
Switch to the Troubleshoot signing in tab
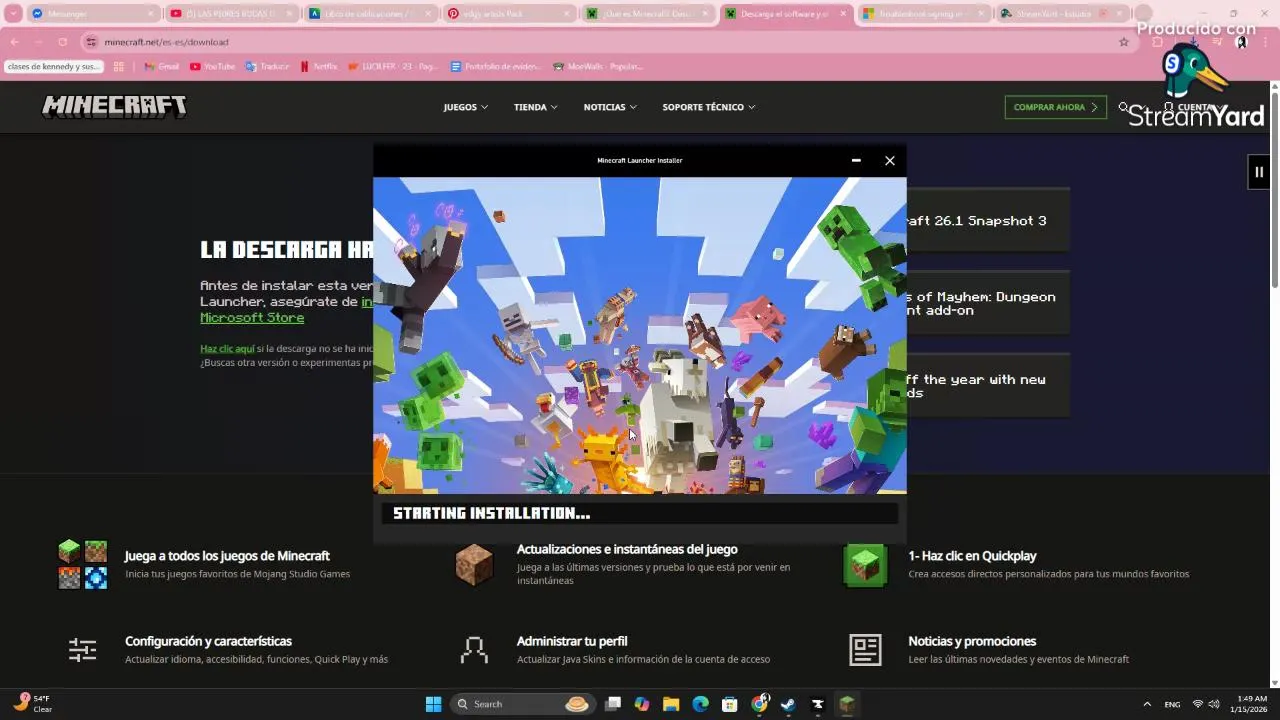(x=924, y=14)
